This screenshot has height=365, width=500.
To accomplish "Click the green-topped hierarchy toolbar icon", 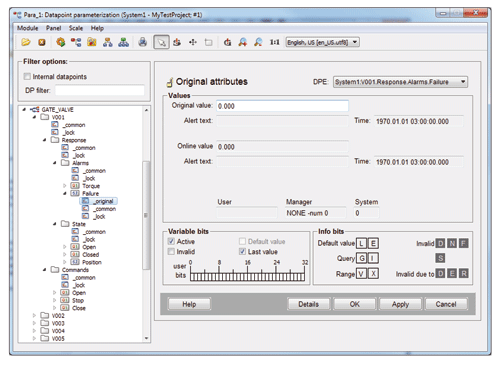I will pyautogui.click(x=124, y=42).
